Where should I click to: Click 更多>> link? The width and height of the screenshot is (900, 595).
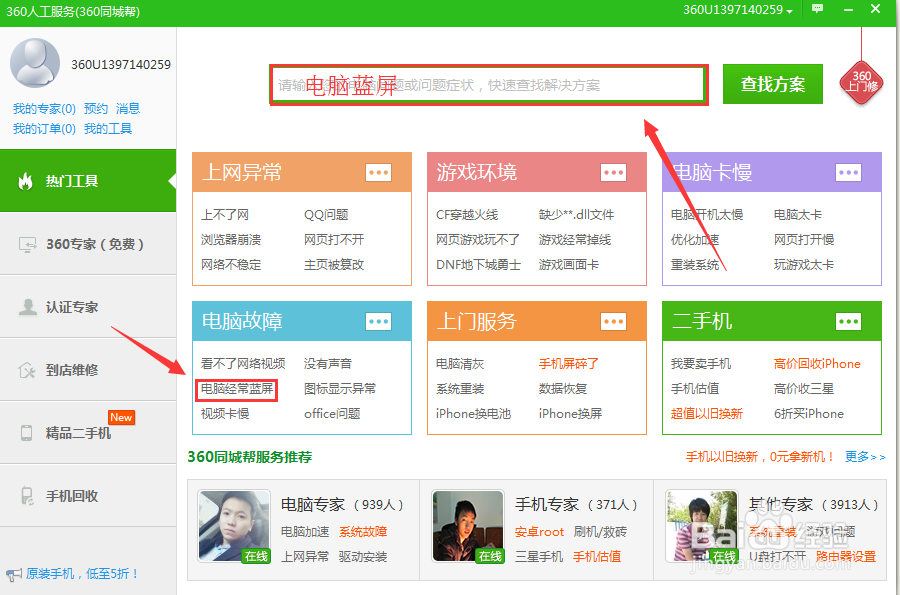point(865,457)
